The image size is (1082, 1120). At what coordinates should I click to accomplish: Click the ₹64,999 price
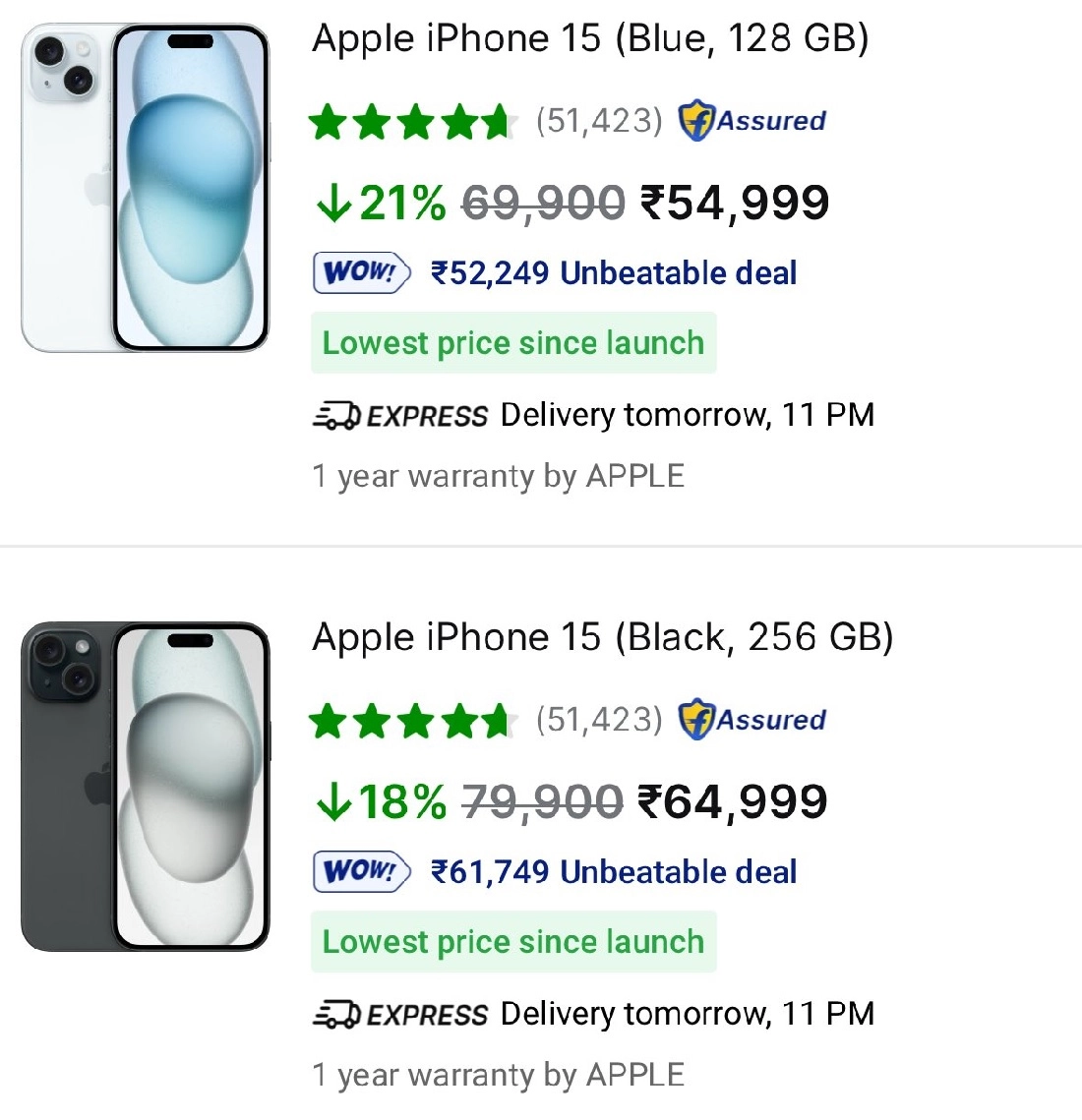tap(733, 802)
